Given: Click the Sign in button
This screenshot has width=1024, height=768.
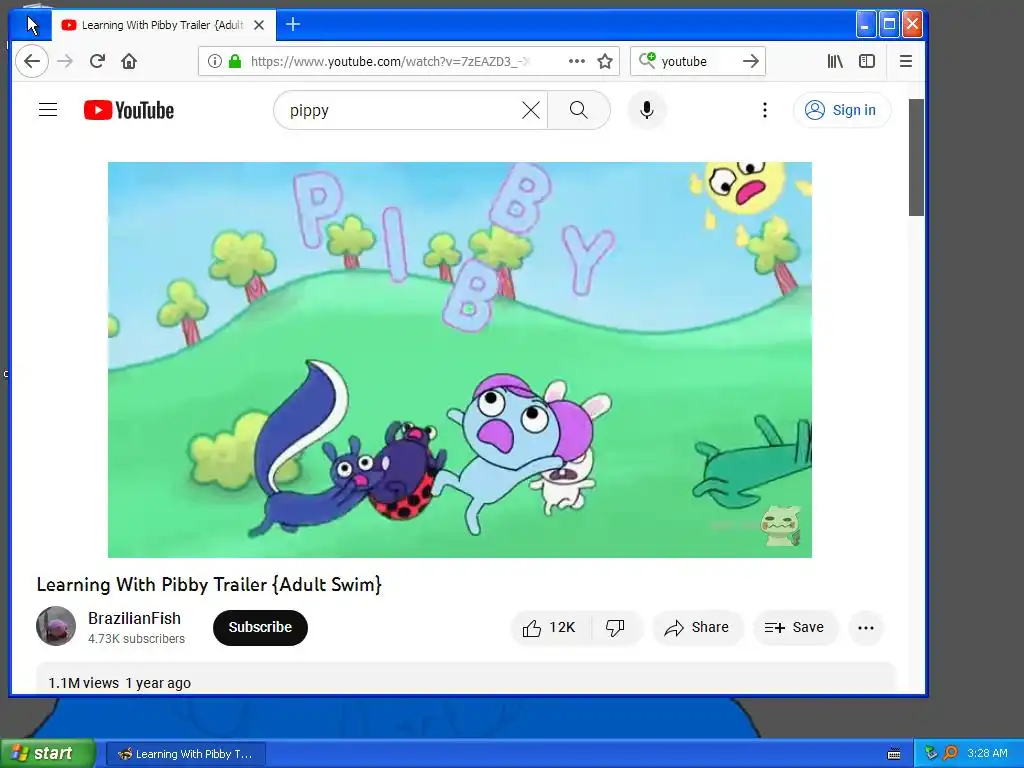Looking at the screenshot, I should [x=842, y=110].
